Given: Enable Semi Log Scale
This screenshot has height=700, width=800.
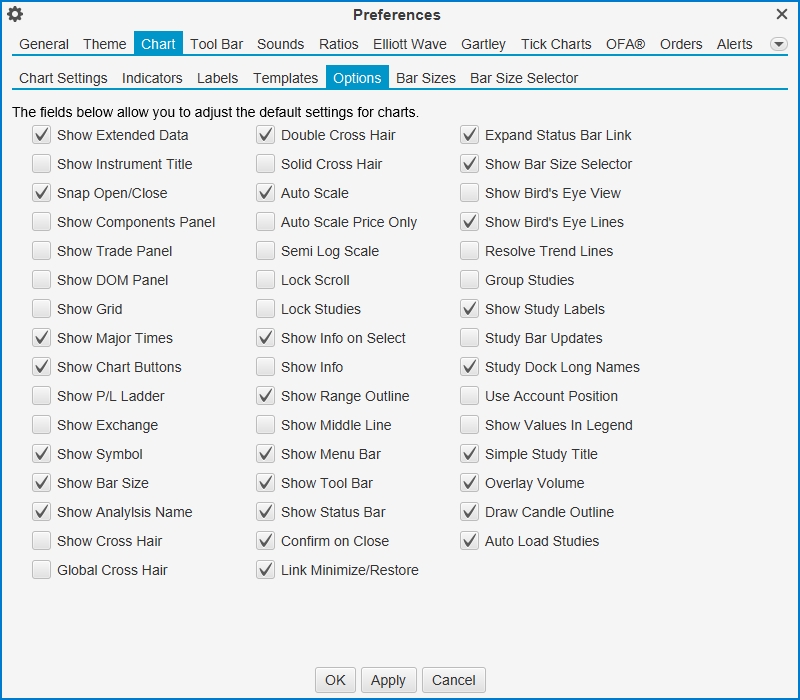Looking at the screenshot, I should 265,251.
